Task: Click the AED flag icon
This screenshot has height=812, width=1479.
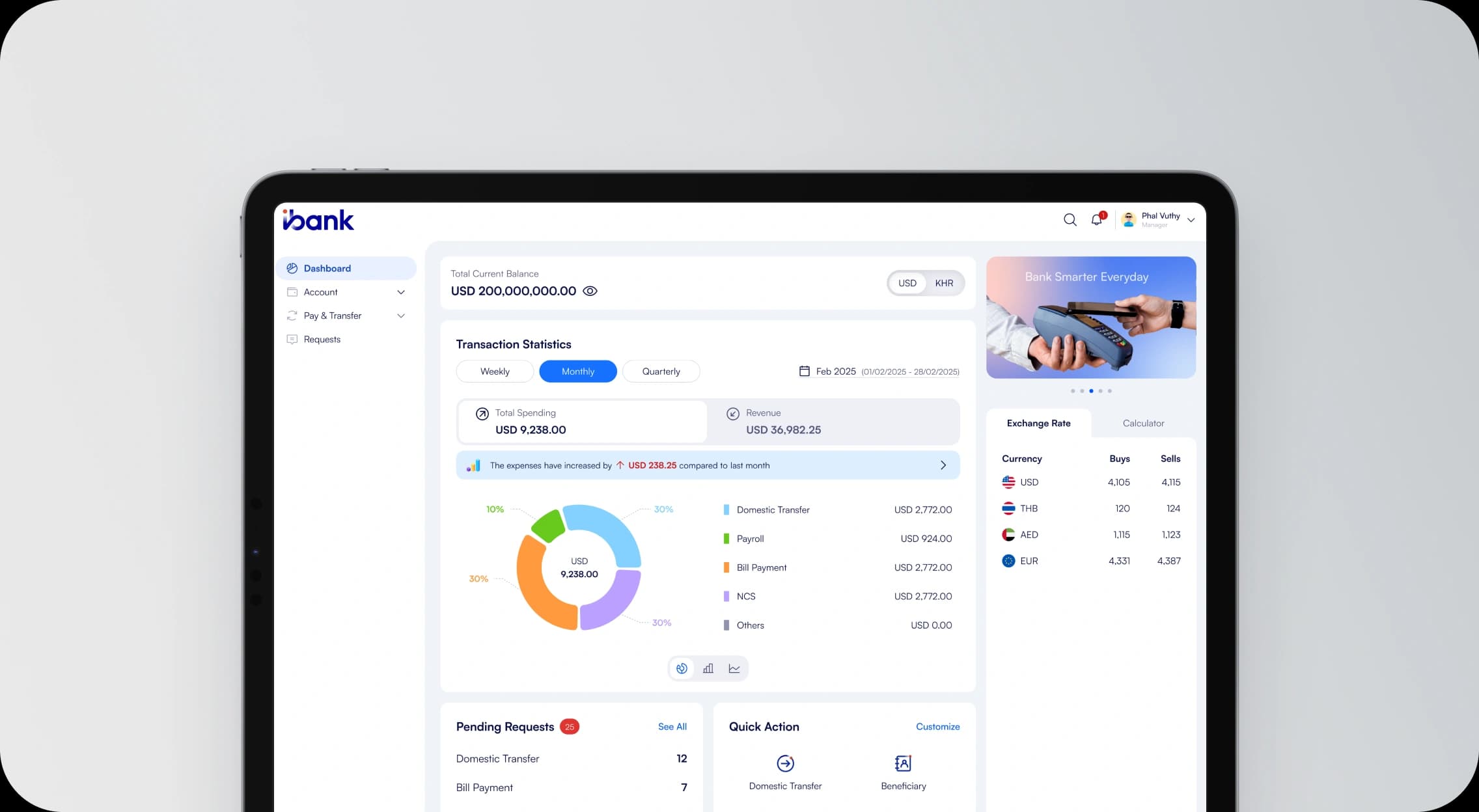Action: point(1008,535)
